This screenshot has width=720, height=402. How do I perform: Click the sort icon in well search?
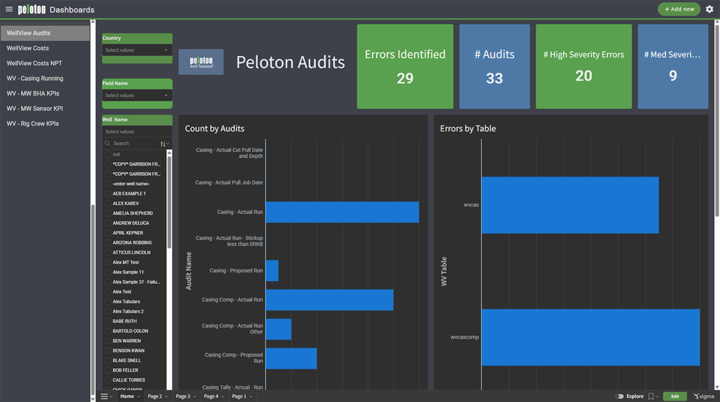tap(163, 144)
